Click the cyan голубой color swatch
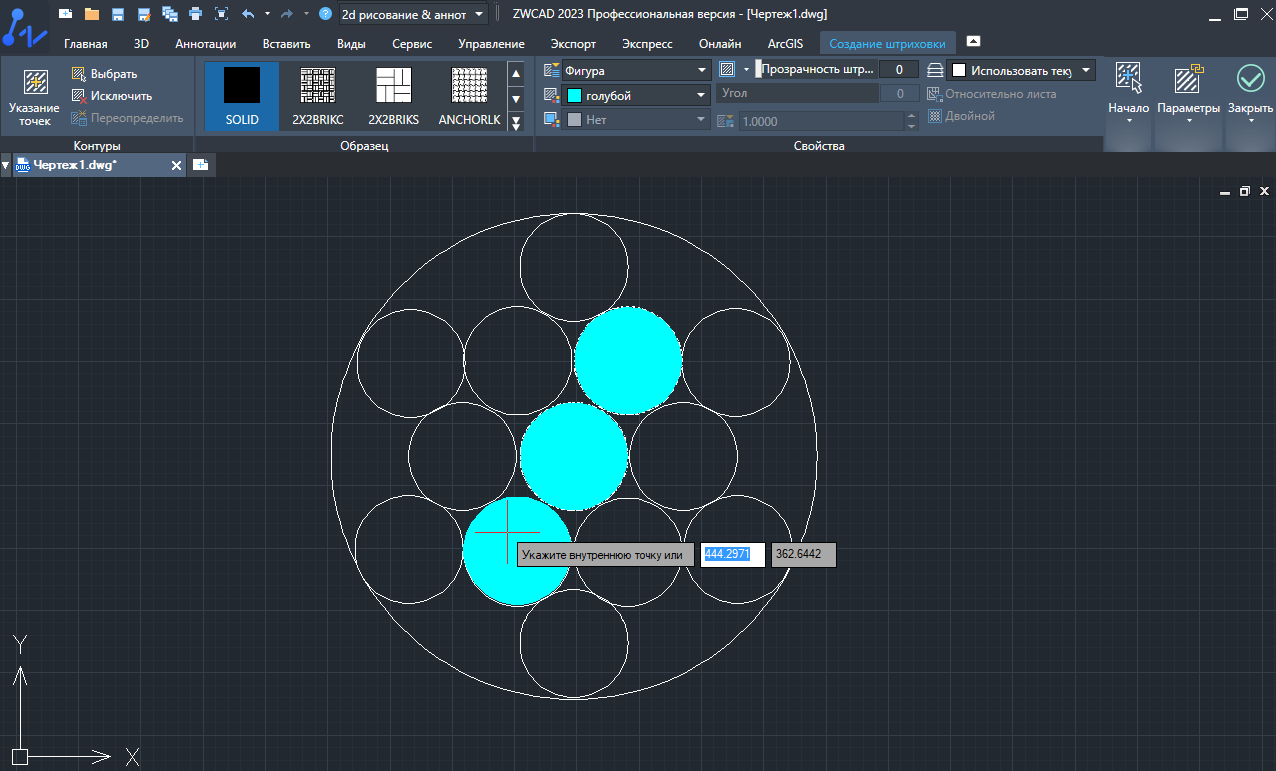Viewport: 1276px width, 771px height. (x=575, y=95)
